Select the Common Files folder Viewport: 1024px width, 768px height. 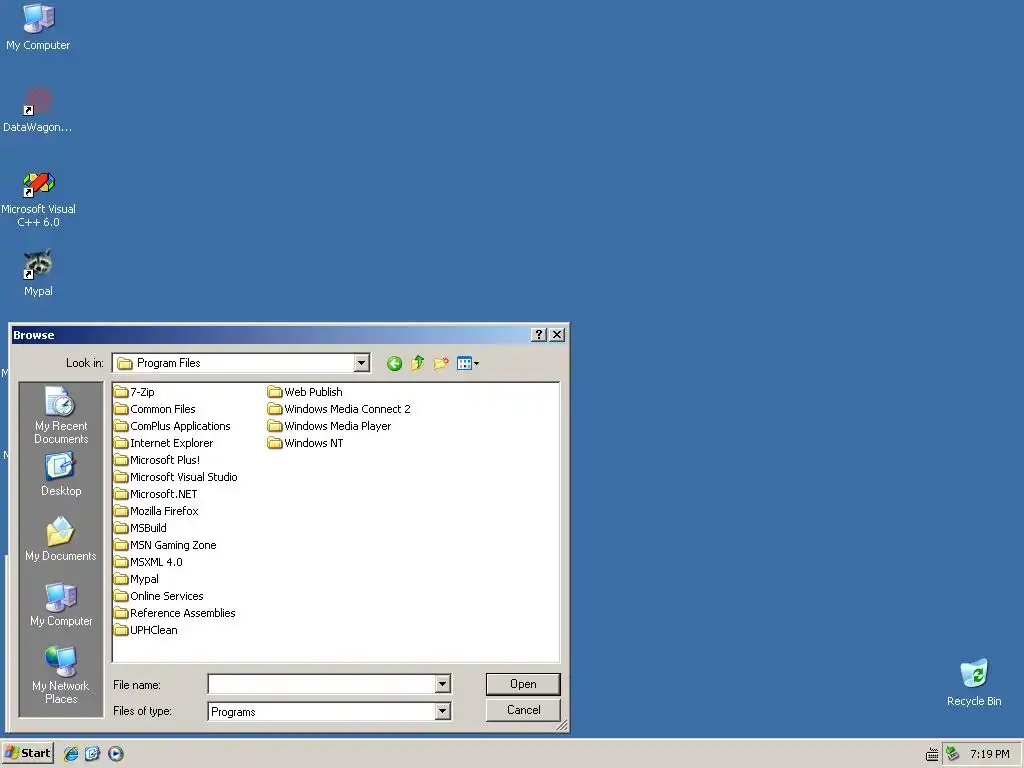pos(155,409)
